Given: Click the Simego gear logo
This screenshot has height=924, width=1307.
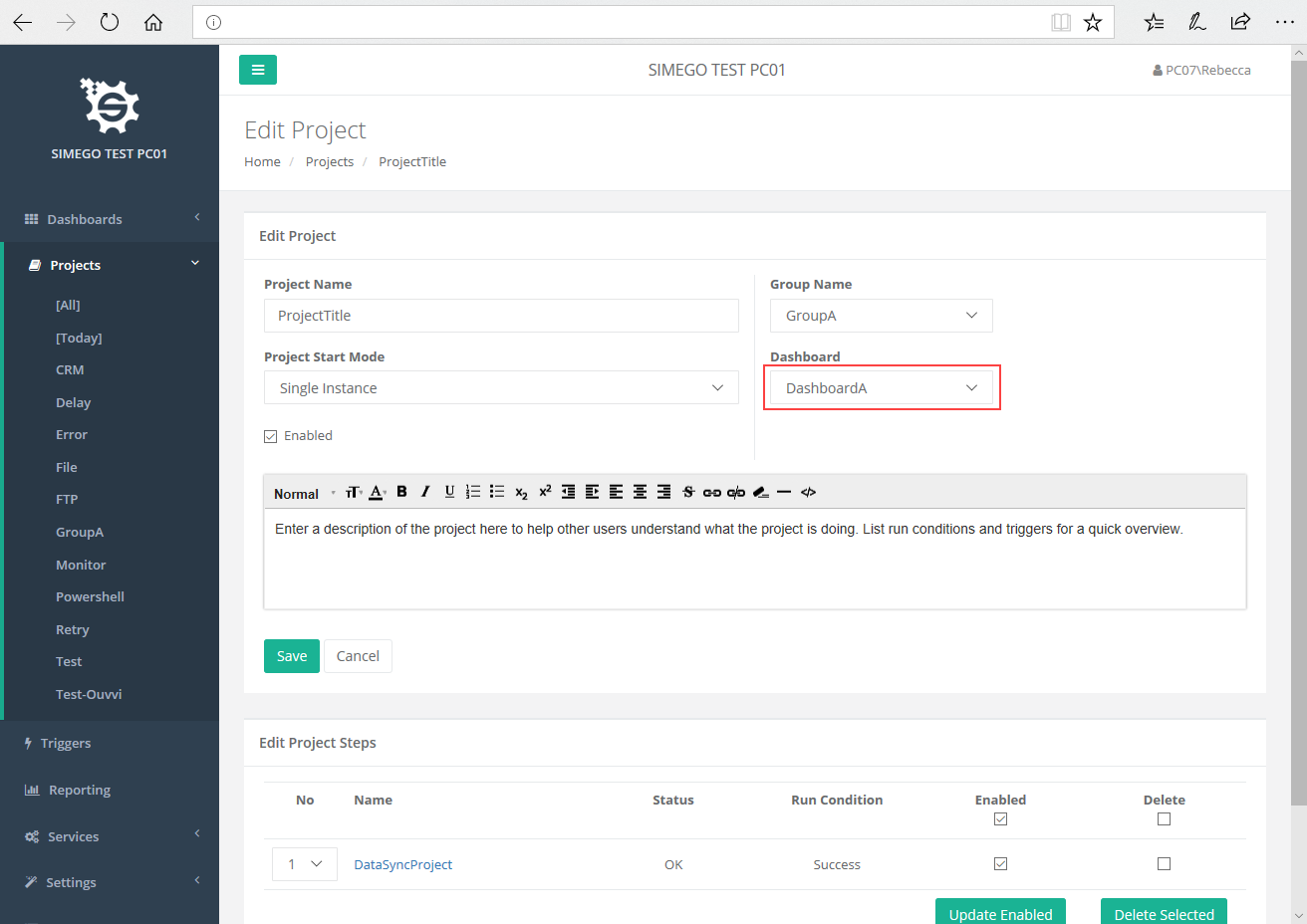Looking at the screenshot, I should tap(110, 106).
